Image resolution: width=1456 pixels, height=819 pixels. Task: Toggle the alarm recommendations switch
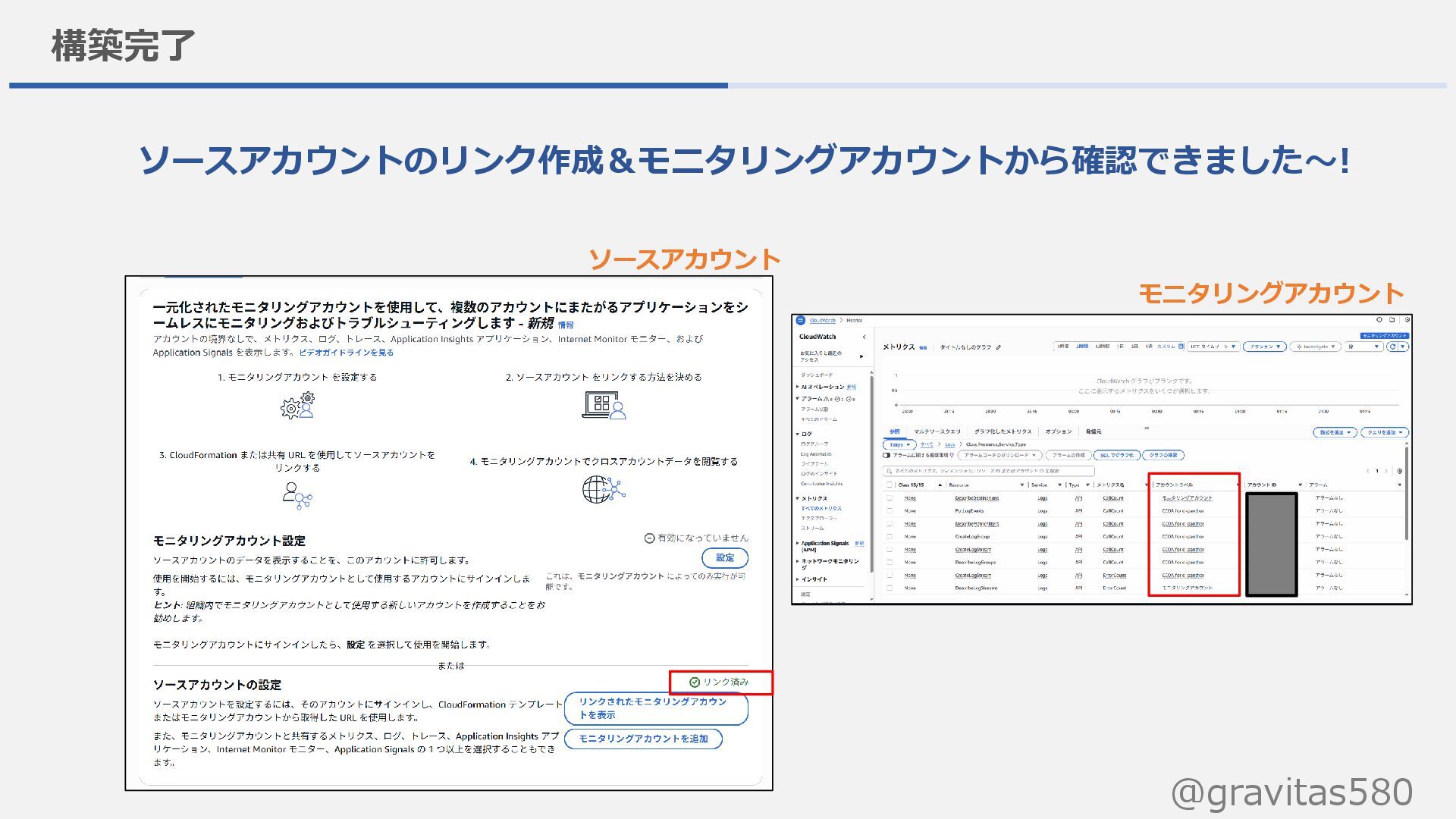(x=886, y=456)
